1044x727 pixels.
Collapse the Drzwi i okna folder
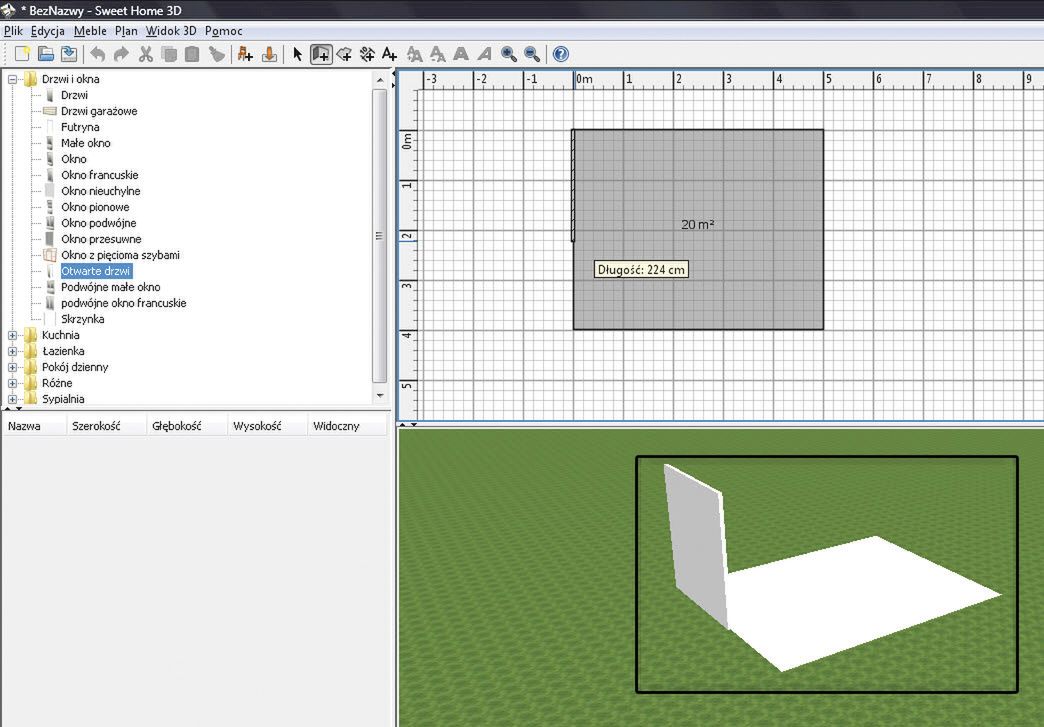[13, 79]
